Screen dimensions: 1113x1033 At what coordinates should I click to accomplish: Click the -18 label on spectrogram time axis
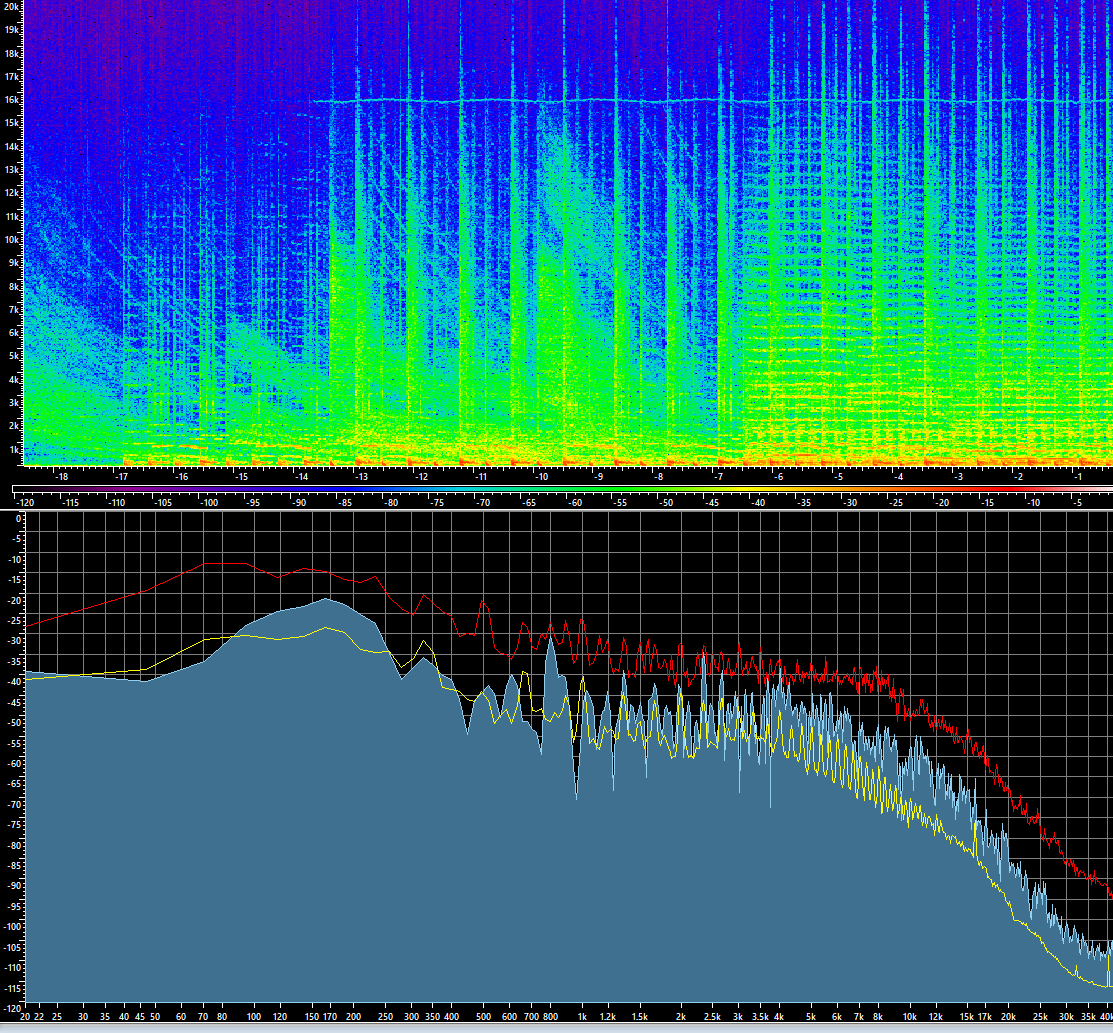tap(62, 477)
